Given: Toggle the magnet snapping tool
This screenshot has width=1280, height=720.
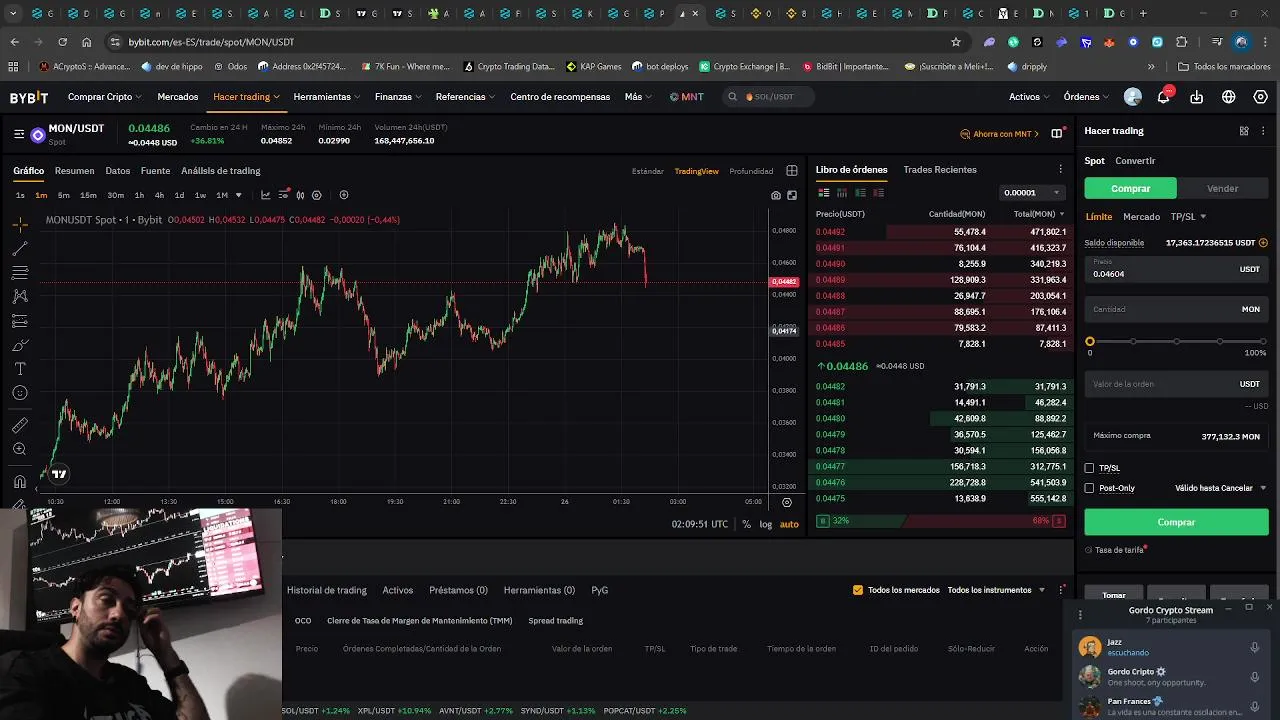Looking at the screenshot, I should click(x=20, y=482).
